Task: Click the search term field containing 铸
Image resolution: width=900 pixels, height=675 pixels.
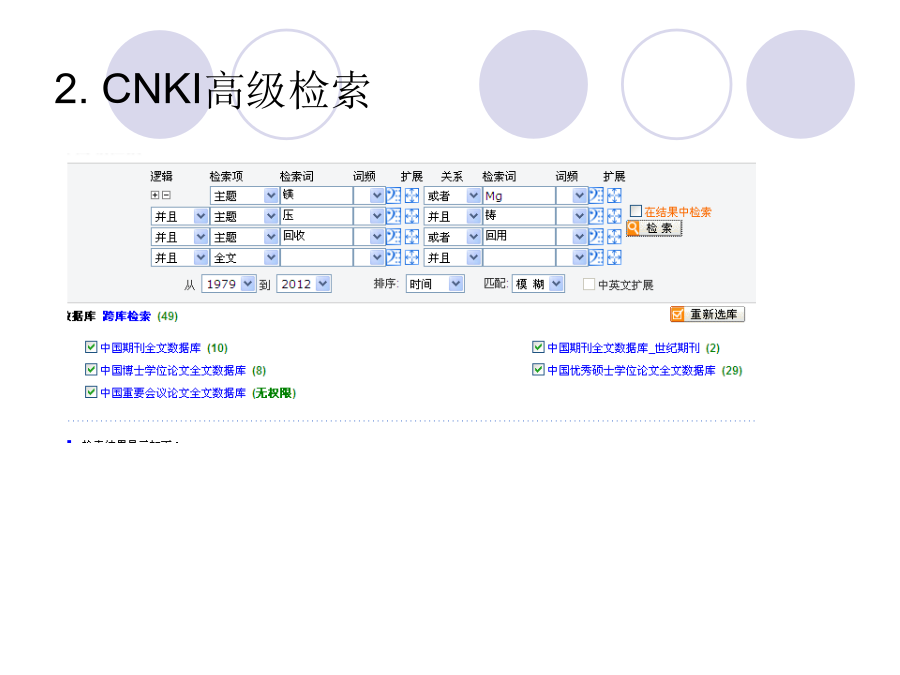Action: pyautogui.click(x=519, y=216)
